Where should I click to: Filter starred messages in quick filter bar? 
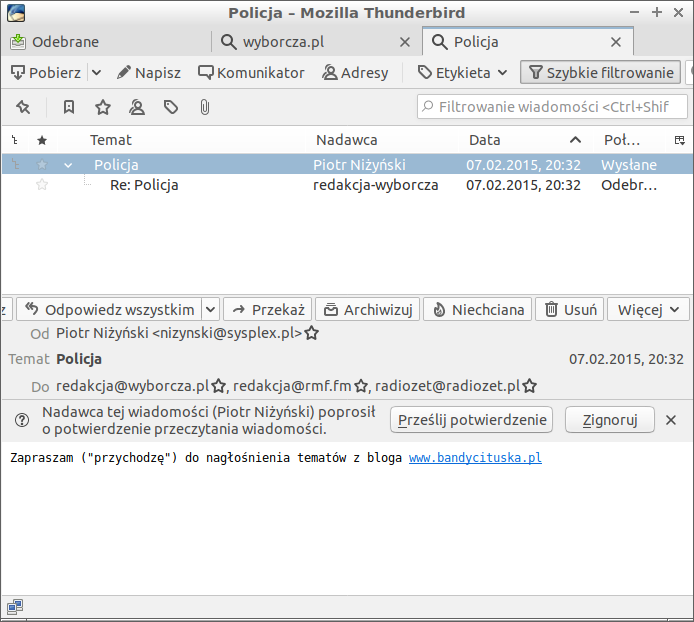coord(103,107)
